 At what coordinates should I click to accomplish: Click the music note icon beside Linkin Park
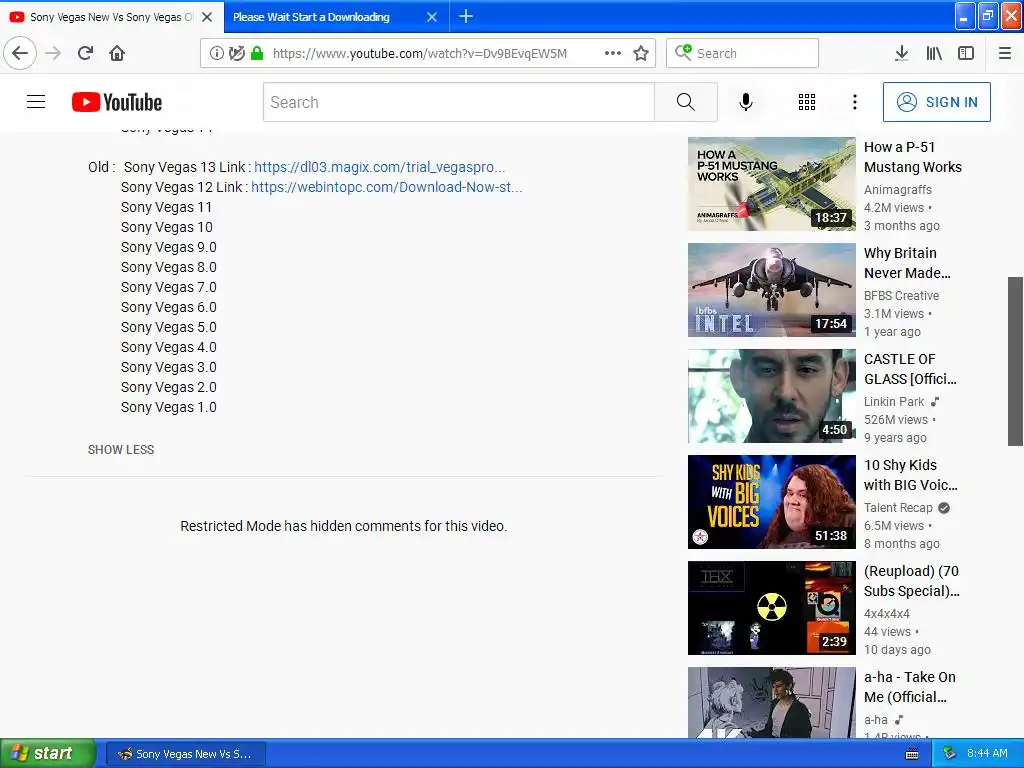tap(935, 402)
